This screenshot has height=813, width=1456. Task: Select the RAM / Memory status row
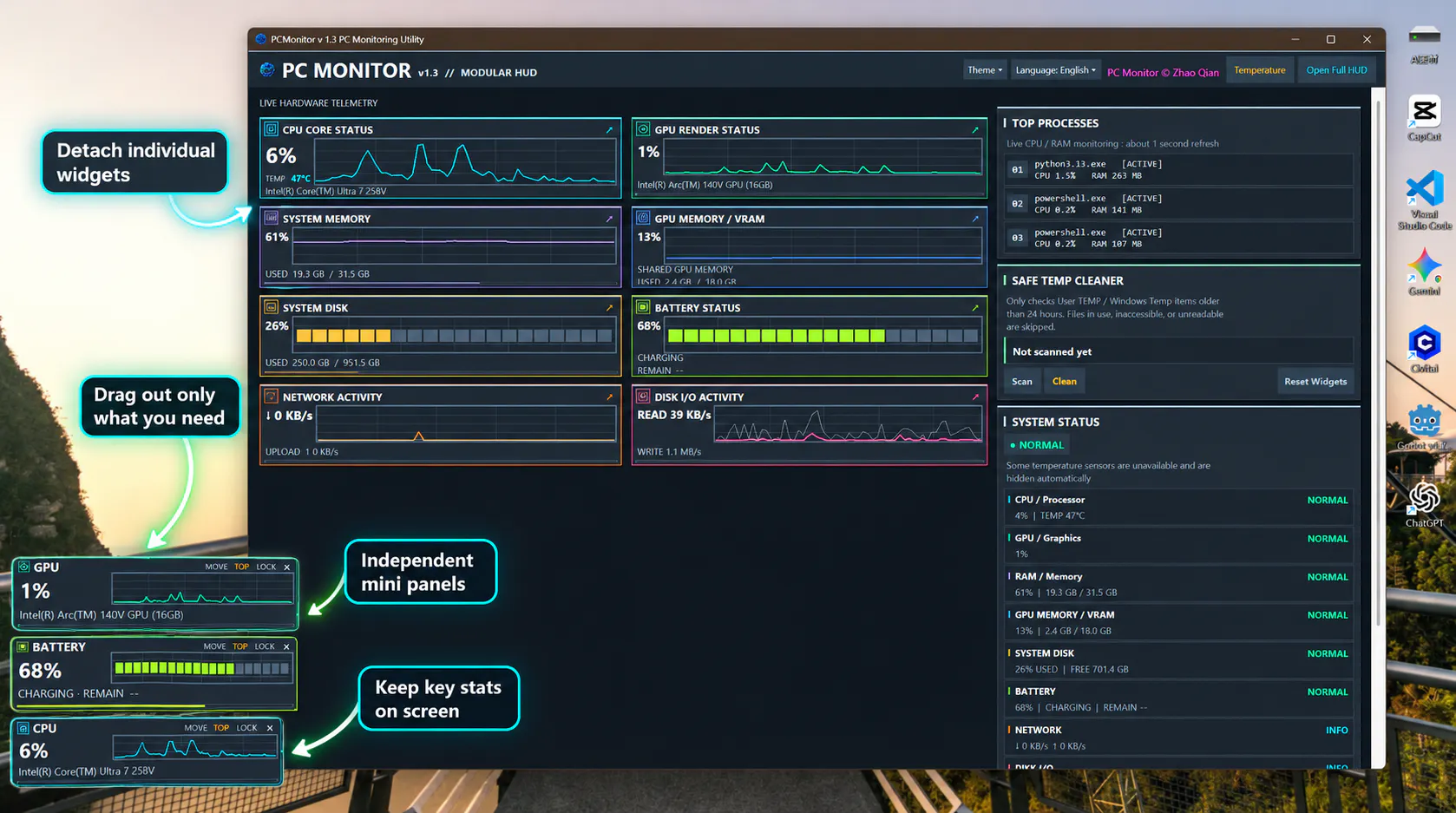tap(1179, 585)
